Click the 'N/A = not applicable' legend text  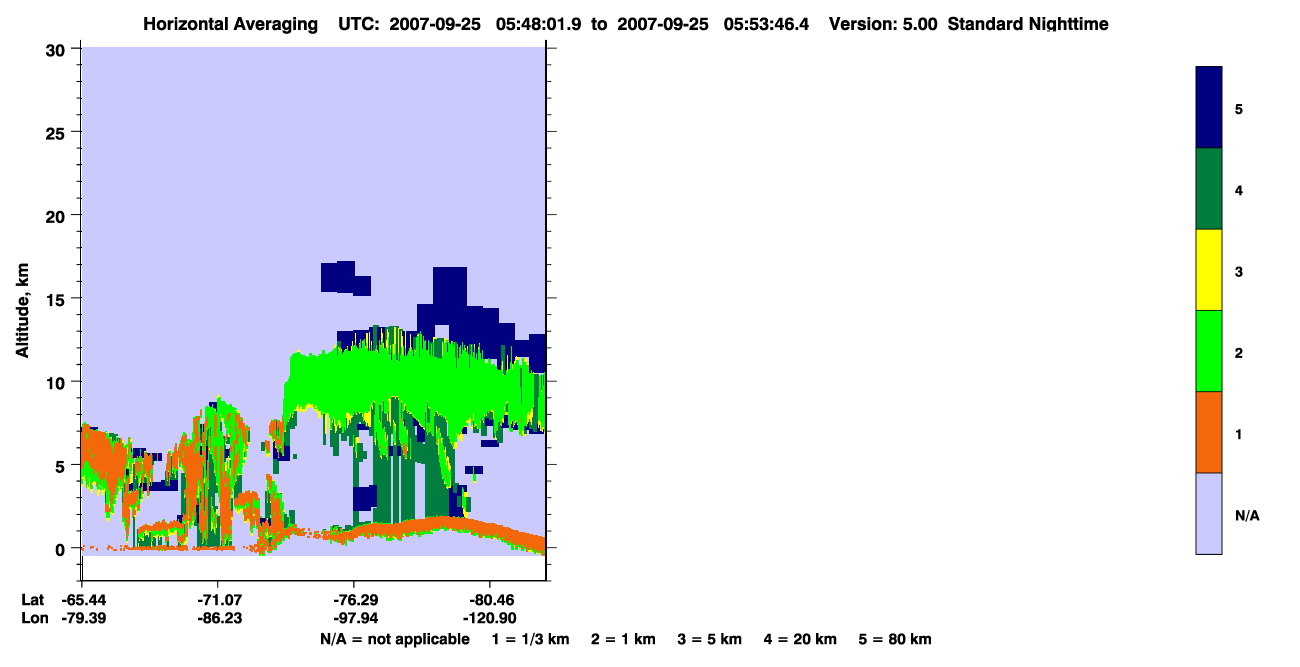pyautogui.click(x=395, y=639)
